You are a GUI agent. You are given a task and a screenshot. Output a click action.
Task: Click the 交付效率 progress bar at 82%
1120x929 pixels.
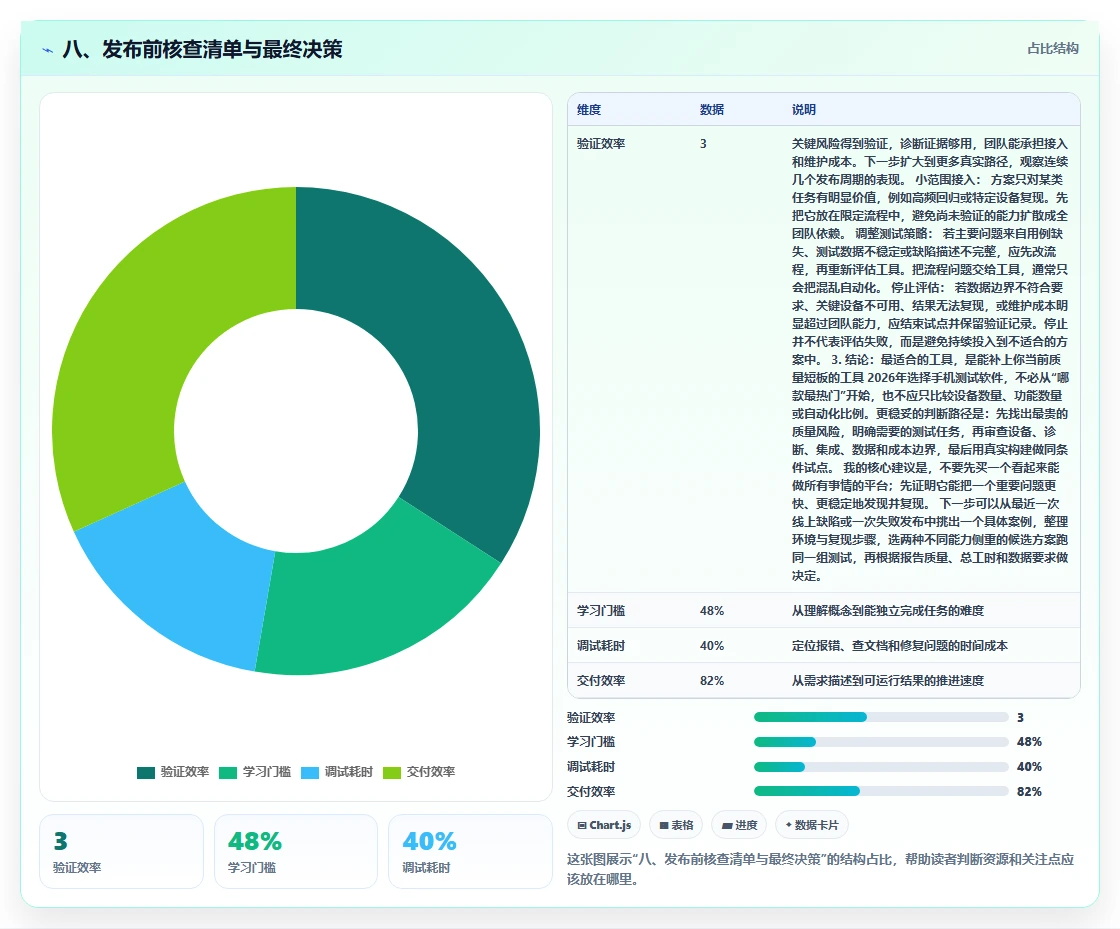tap(881, 791)
